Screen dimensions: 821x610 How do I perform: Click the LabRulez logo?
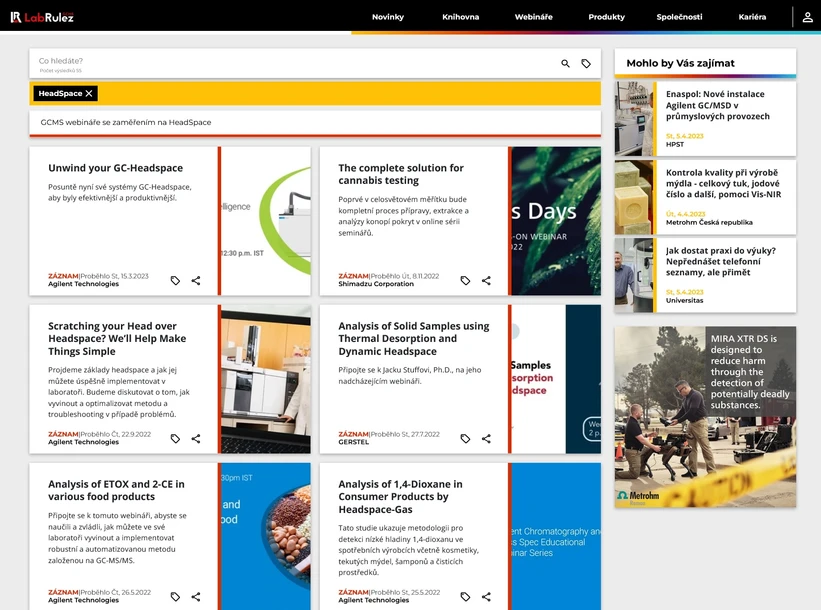coord(41,15)
